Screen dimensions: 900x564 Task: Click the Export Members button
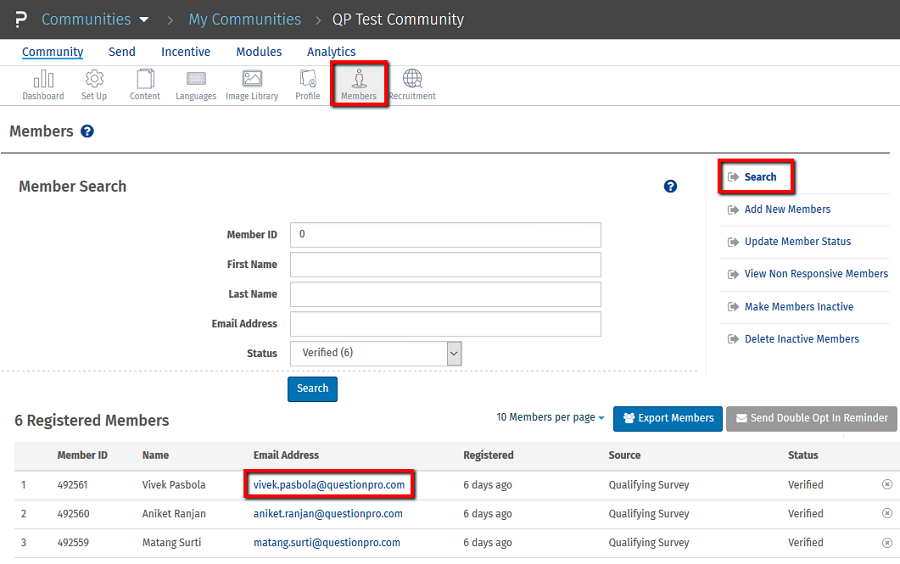668,418
